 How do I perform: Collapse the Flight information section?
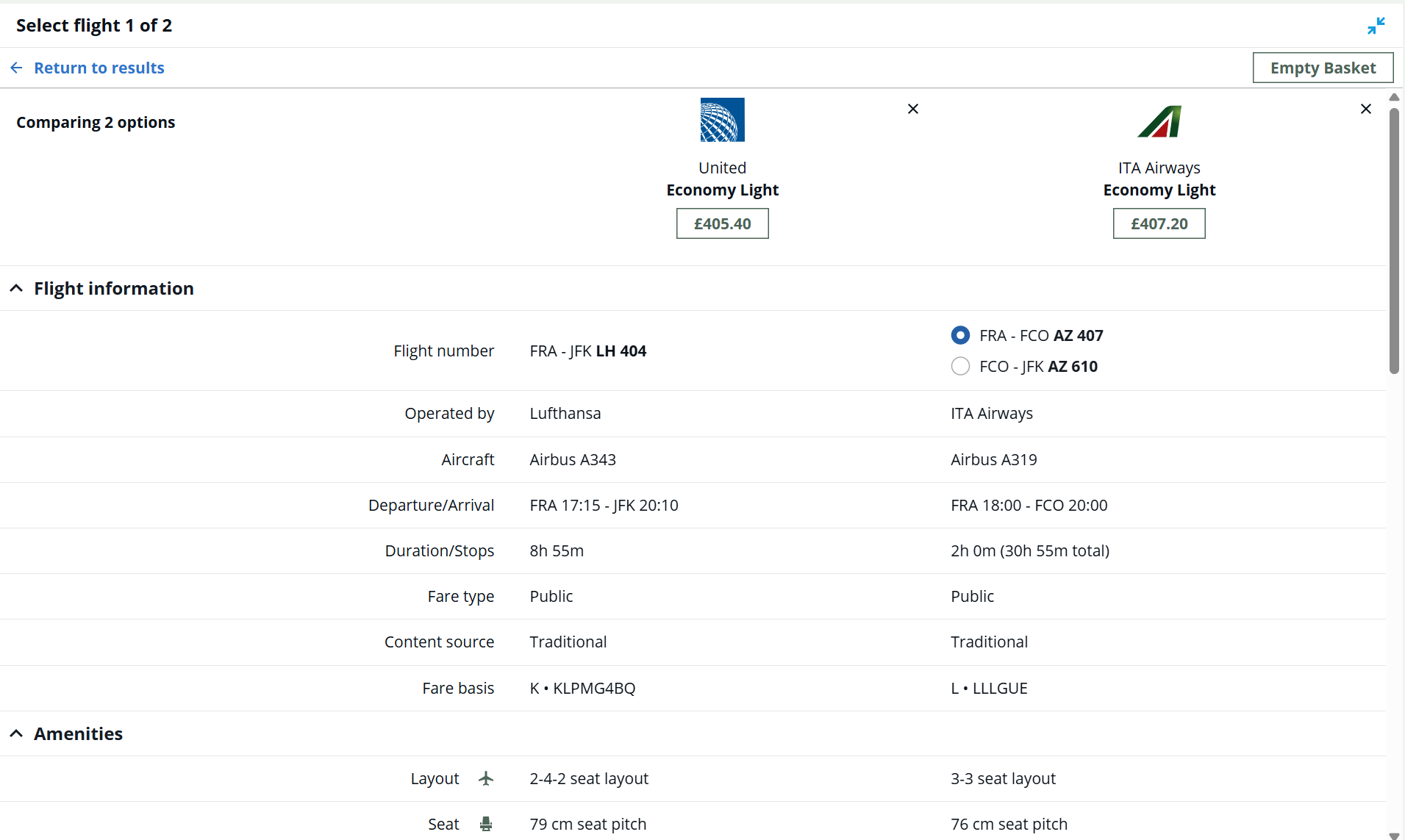[x=16, y=288]
